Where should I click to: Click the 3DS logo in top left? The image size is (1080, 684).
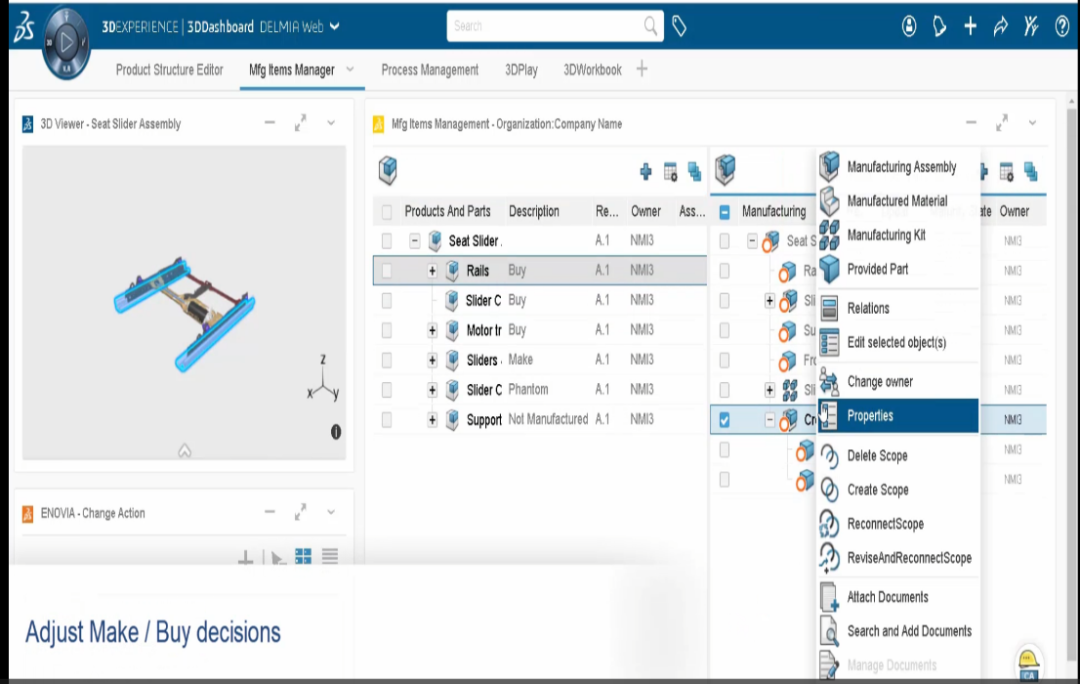[x=23, y=28]
